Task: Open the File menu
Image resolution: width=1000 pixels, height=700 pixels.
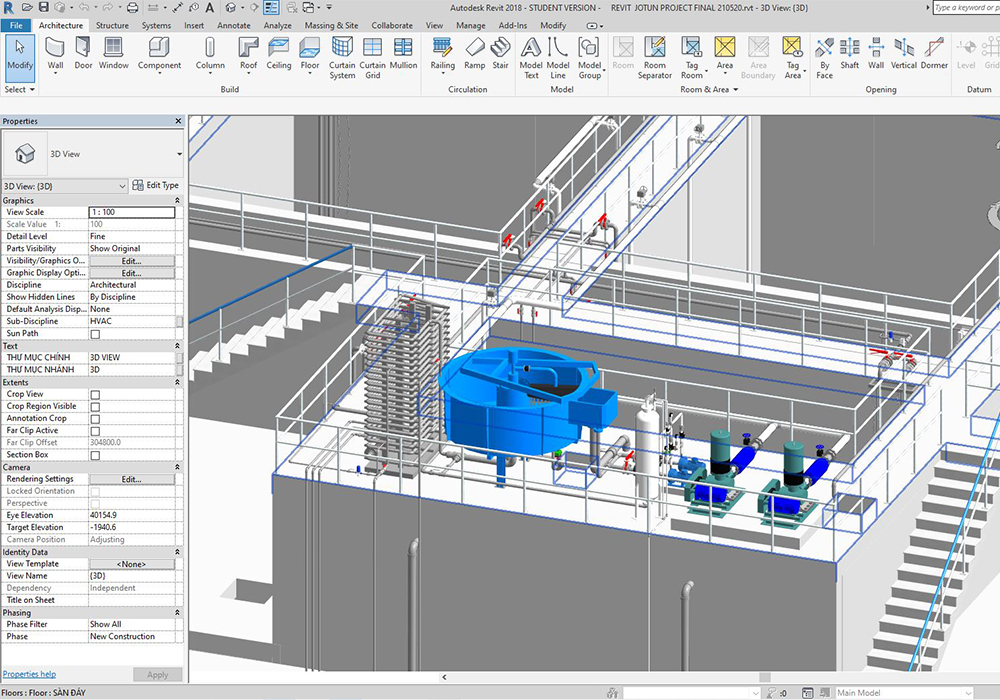Action: click(17, 25)
